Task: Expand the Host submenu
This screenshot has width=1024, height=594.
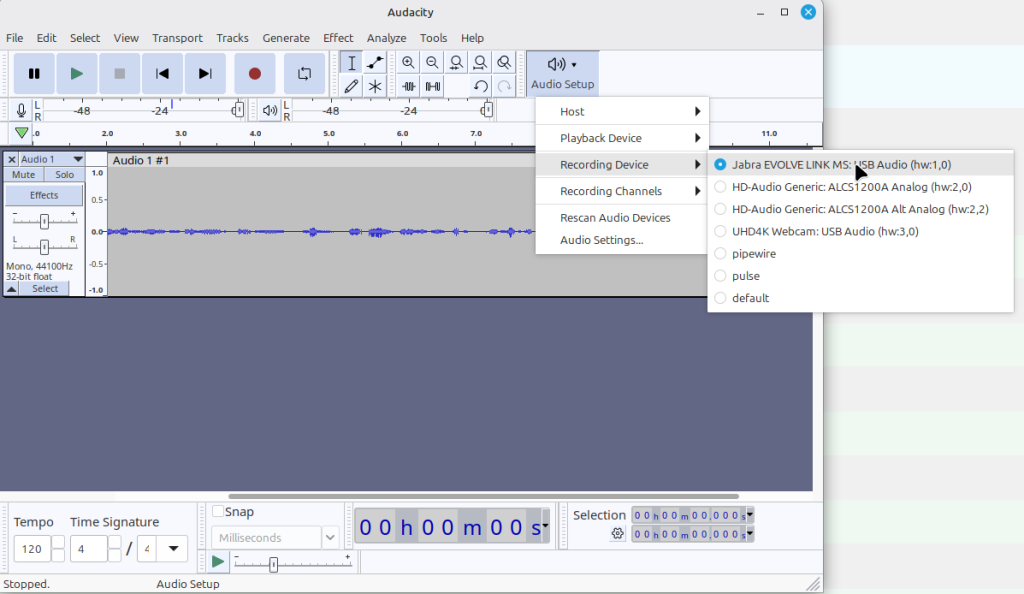Action: 621,112
